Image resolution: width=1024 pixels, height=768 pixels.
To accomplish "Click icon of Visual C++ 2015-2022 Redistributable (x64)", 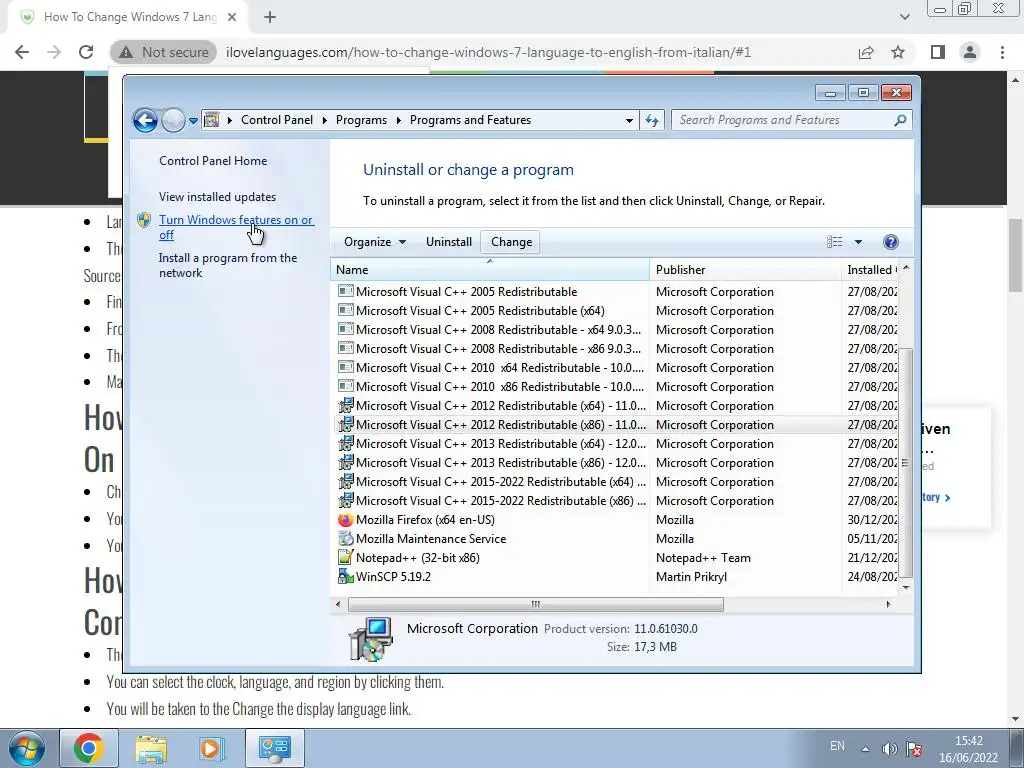I will click(345, 481).
